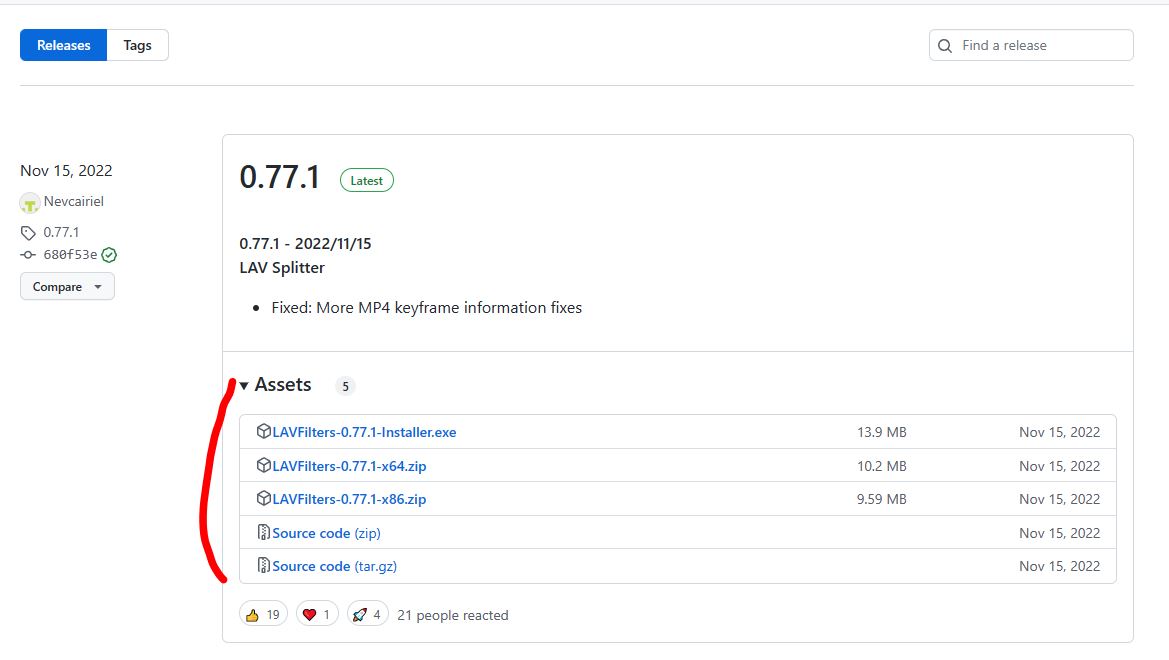Click the 13.9 MB size text
This screenshot has height=660, width=1169.
pyautogui.click(x=882, y=433)
